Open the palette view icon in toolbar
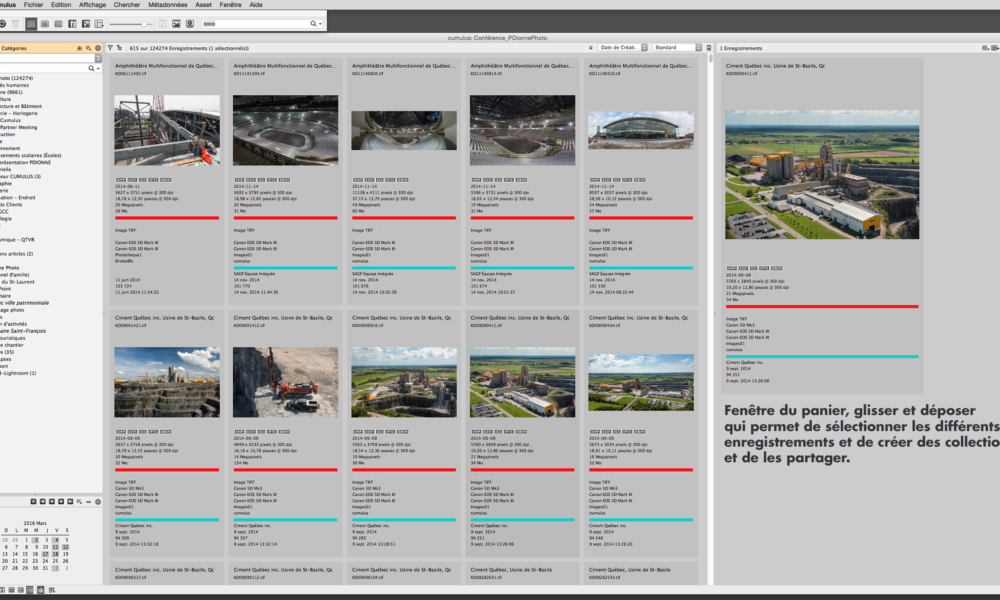 pyautogui.click(x=99, y=24)
